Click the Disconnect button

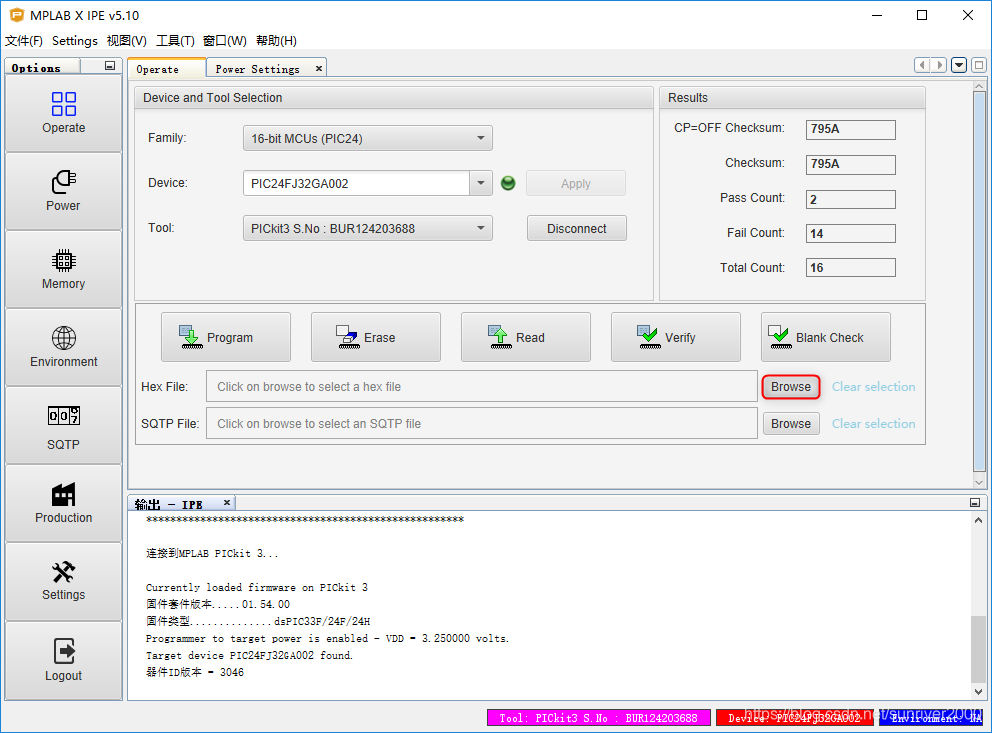tap(576, 228)
